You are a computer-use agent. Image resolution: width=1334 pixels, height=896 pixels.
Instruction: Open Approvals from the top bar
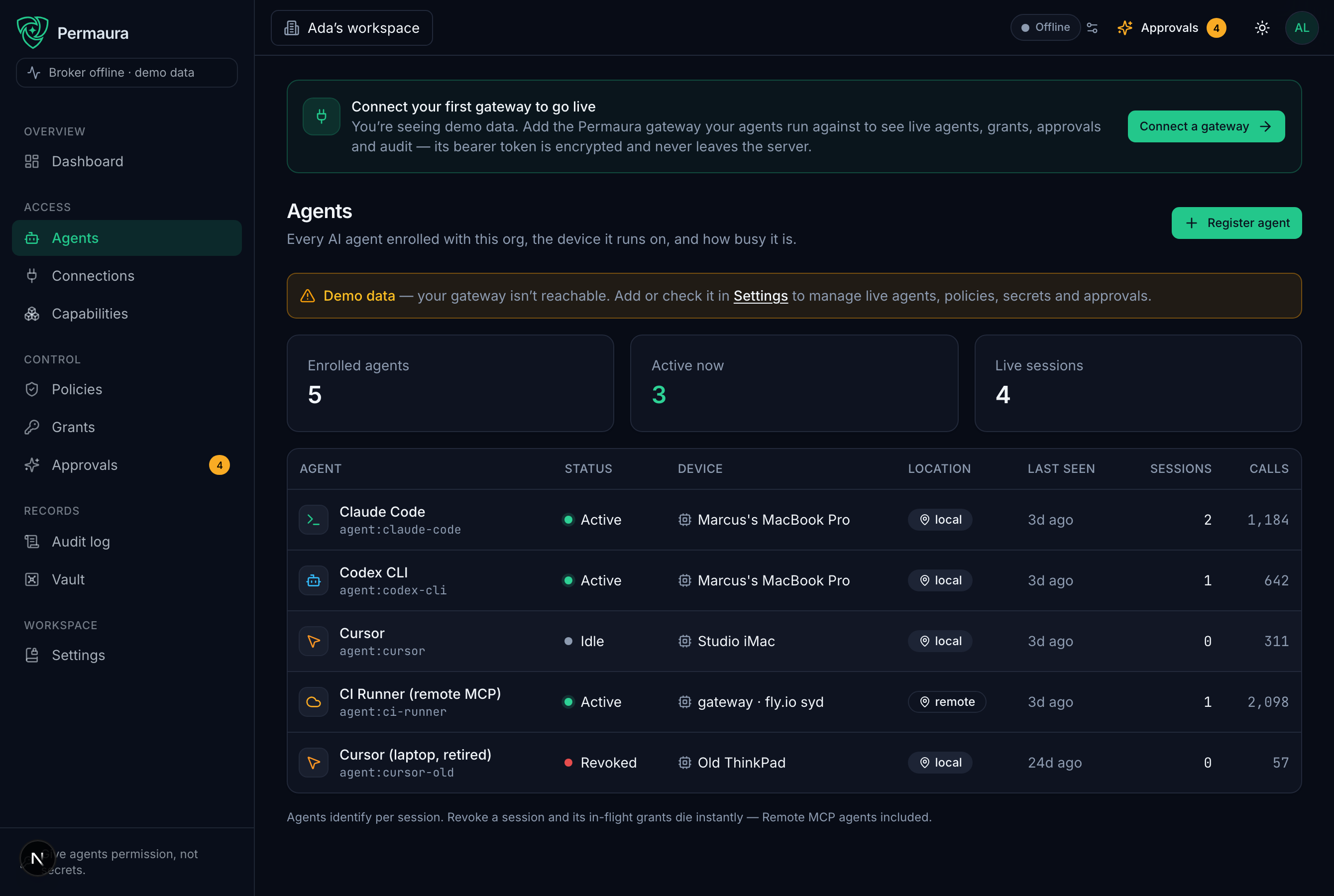click(1171, 28)
